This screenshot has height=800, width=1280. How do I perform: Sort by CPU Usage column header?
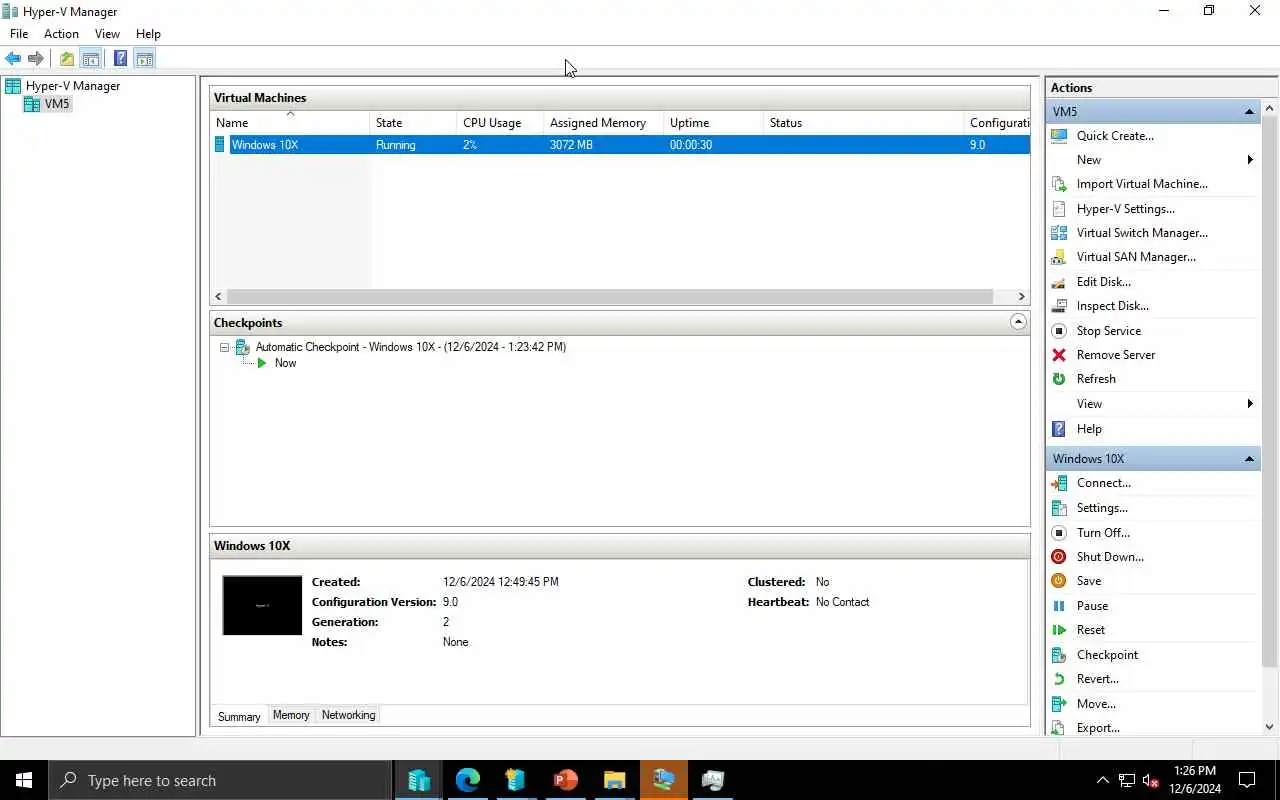click(500, 123)
